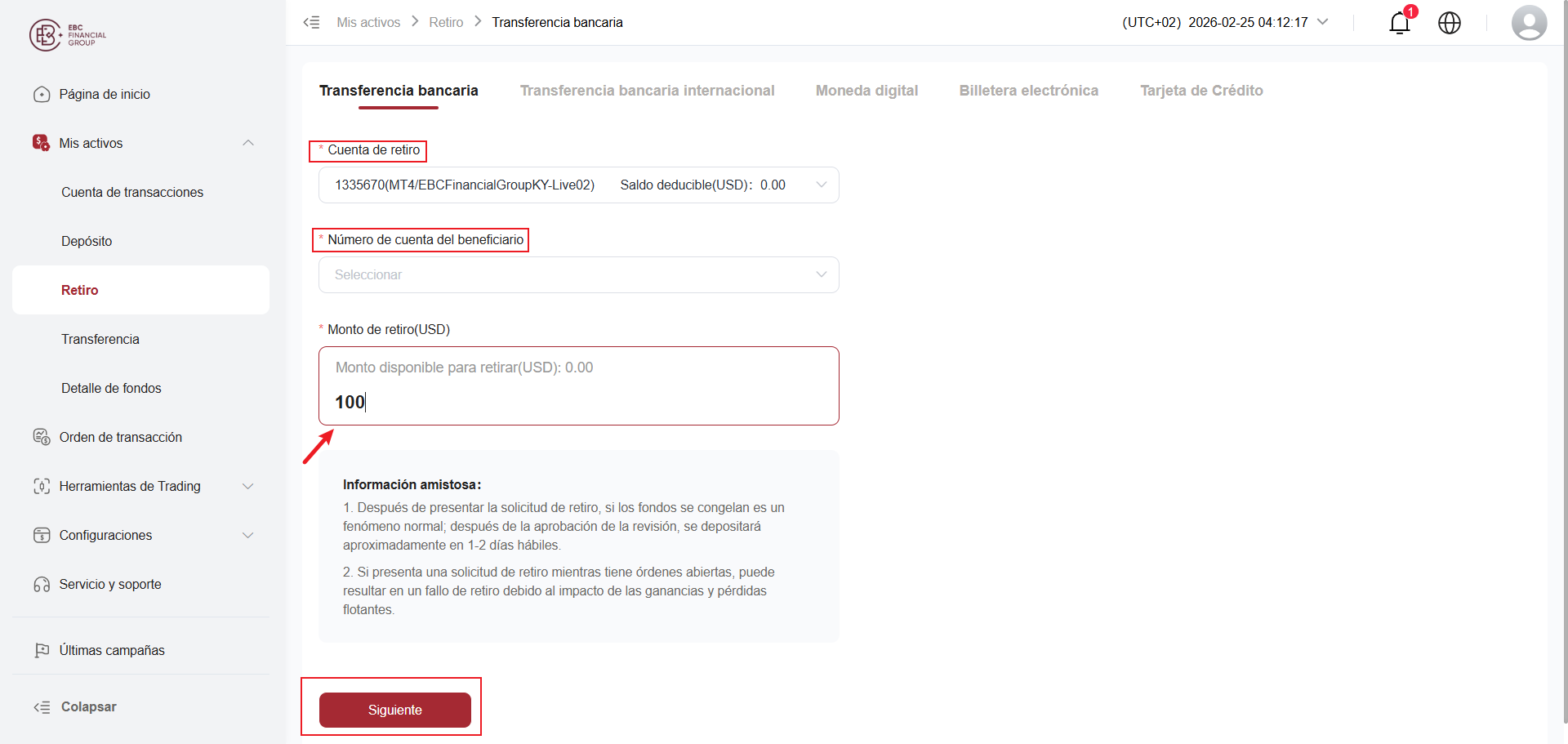
Task: Open the user profile avatar
Action: tap(1529, 23)
